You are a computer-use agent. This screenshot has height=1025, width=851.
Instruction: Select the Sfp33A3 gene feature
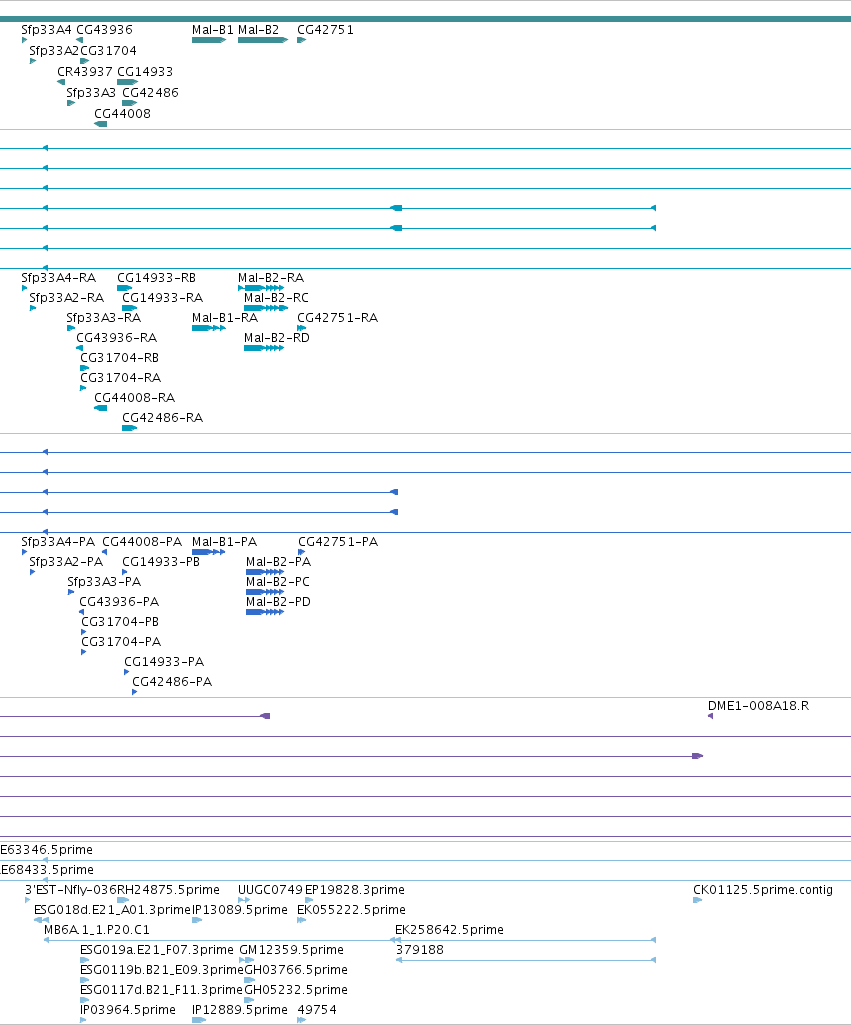pos(71,103)
